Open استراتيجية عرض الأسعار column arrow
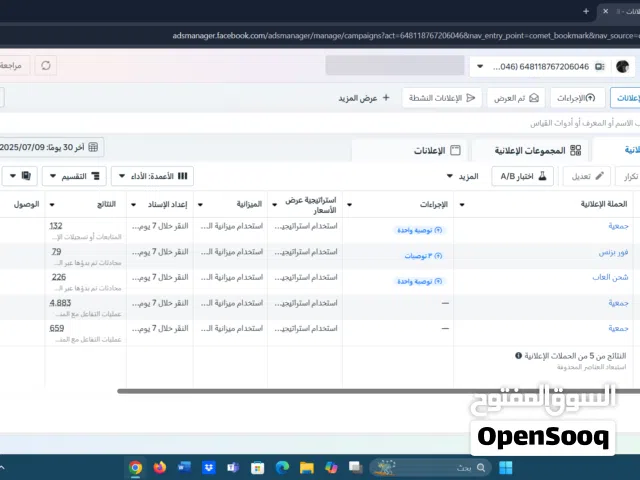Screen dimensions: 640x480 (x=275, y=204)
